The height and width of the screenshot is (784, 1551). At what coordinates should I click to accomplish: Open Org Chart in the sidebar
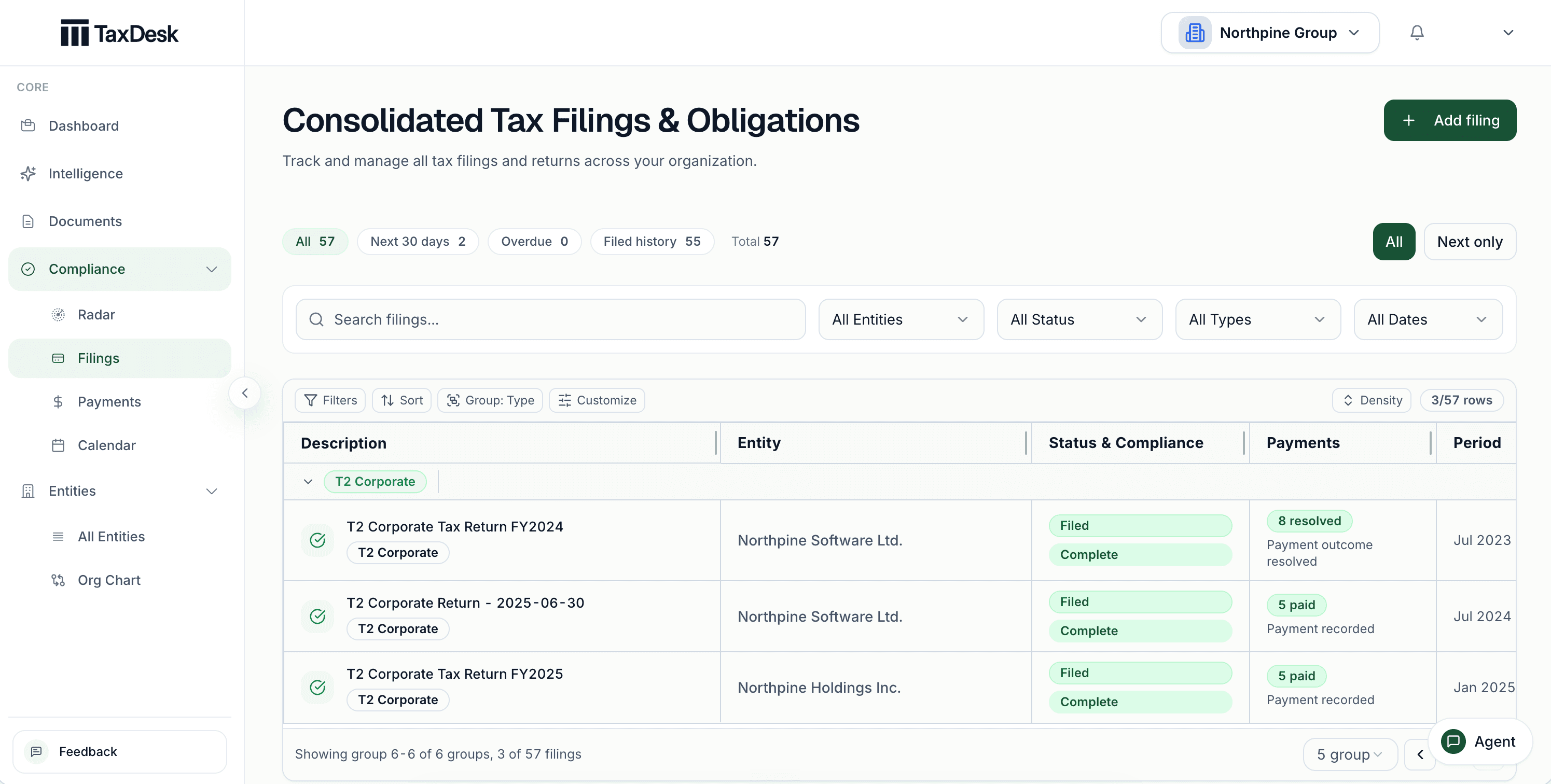(x=120, y=580)
